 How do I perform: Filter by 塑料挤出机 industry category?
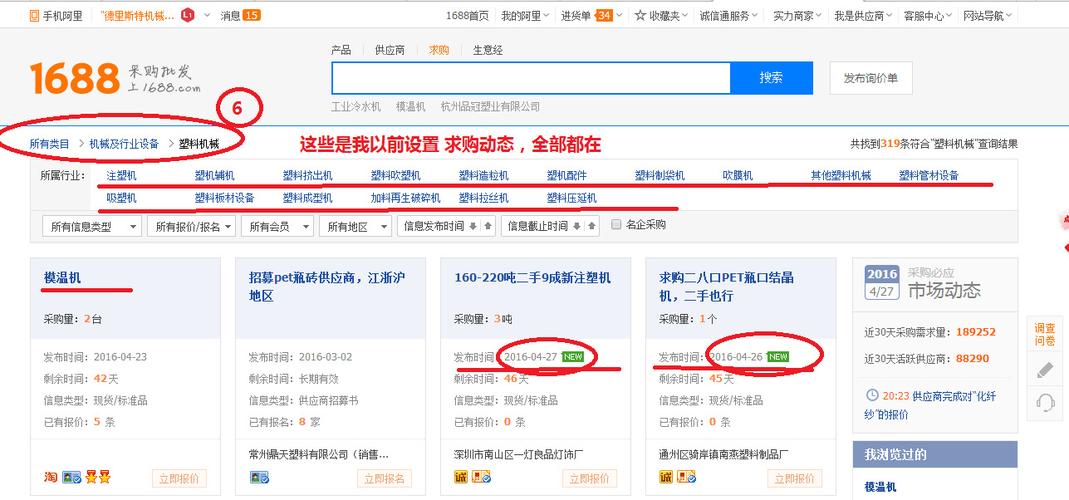click(x=307, y=175)
